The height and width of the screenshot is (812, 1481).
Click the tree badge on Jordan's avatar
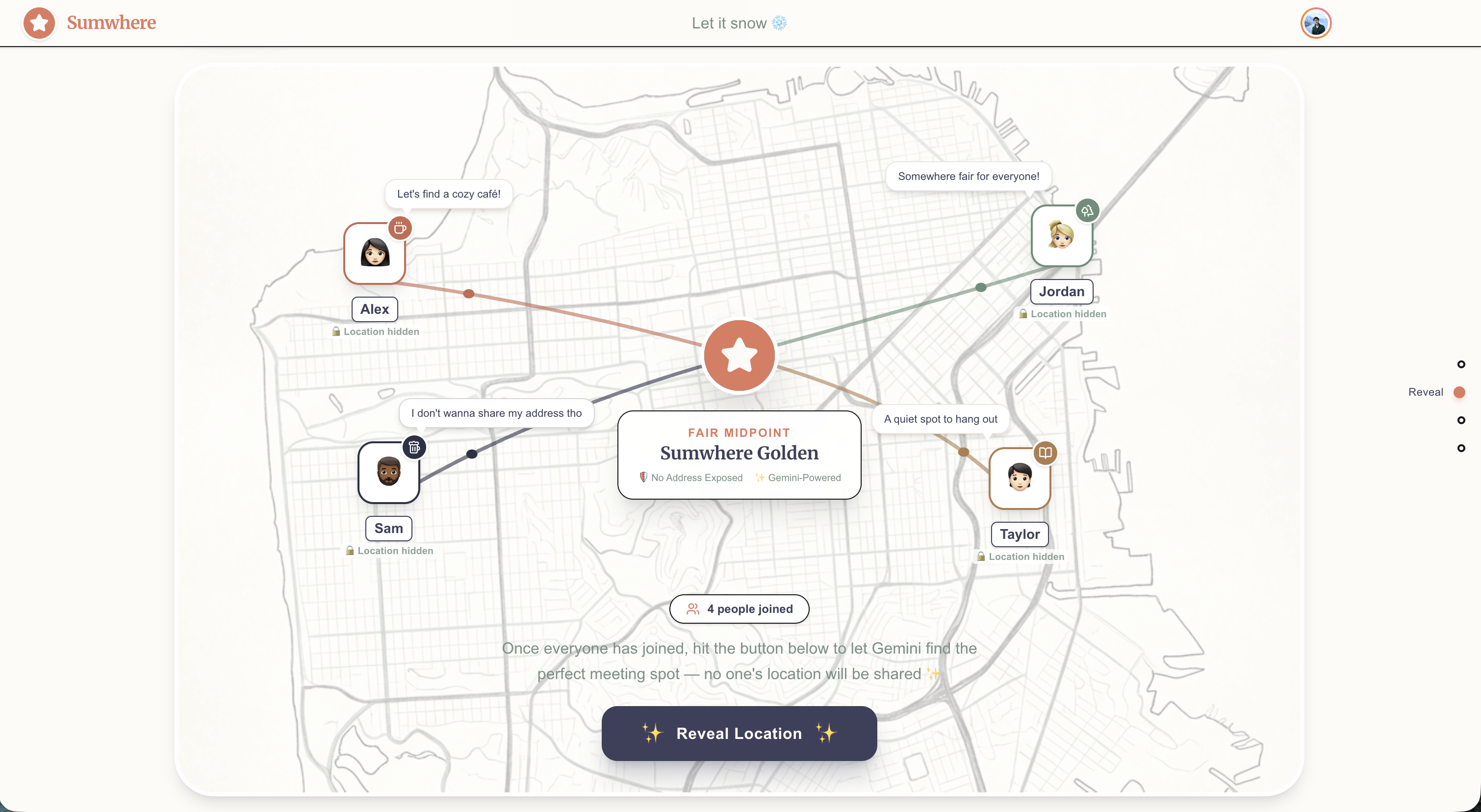[x=1087, y=211]
